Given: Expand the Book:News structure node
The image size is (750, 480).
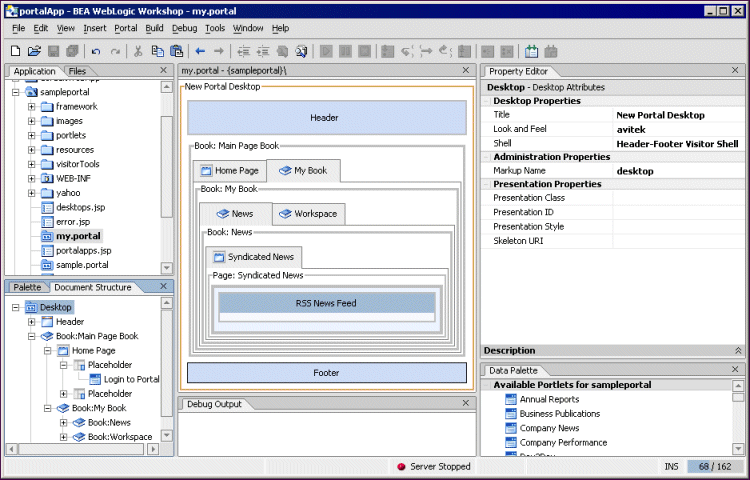Looking at the screenshot, I should 64,423.
